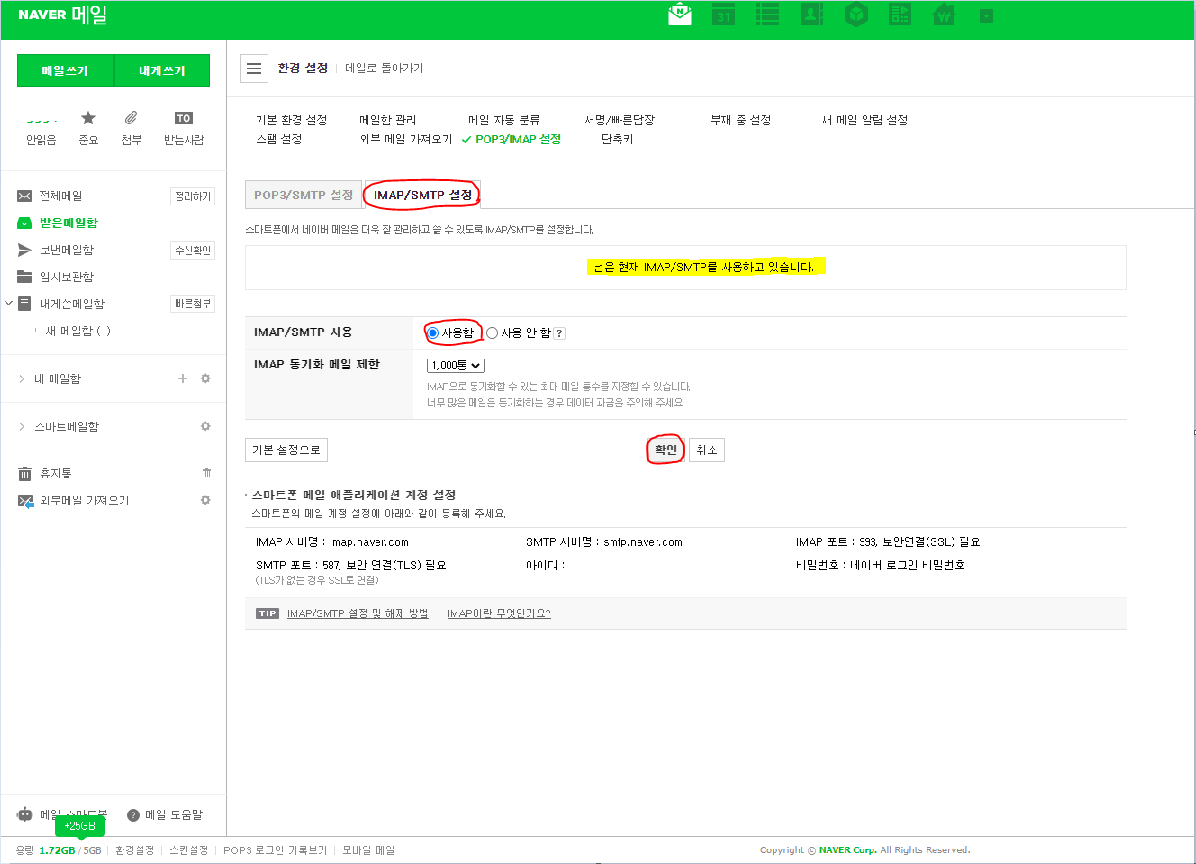Open 전체메일 all mail folder
Image resolution: width=1196 pixels, height=864 pixels.
61,196
